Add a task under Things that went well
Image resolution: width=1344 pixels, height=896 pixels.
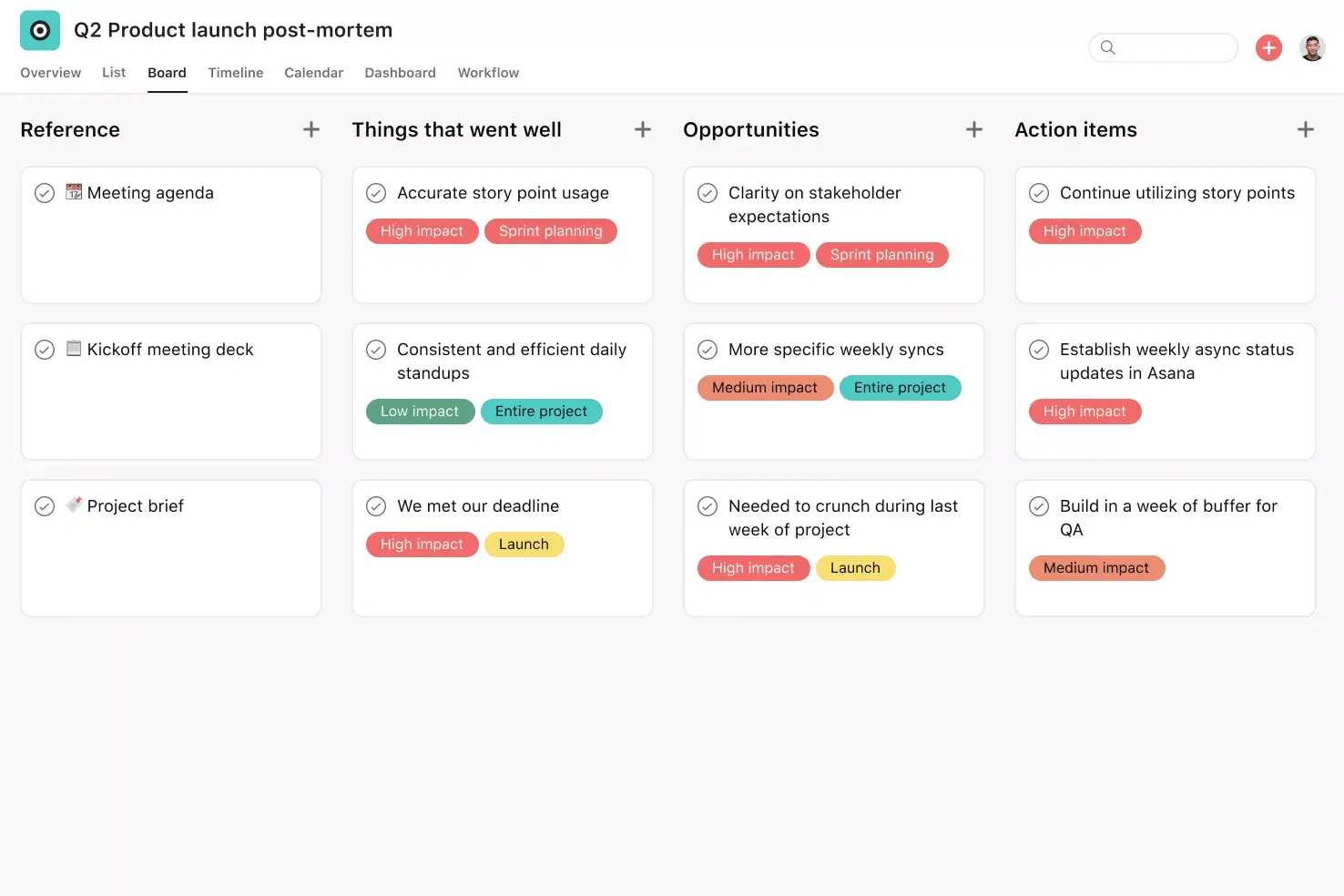point(642,129)
